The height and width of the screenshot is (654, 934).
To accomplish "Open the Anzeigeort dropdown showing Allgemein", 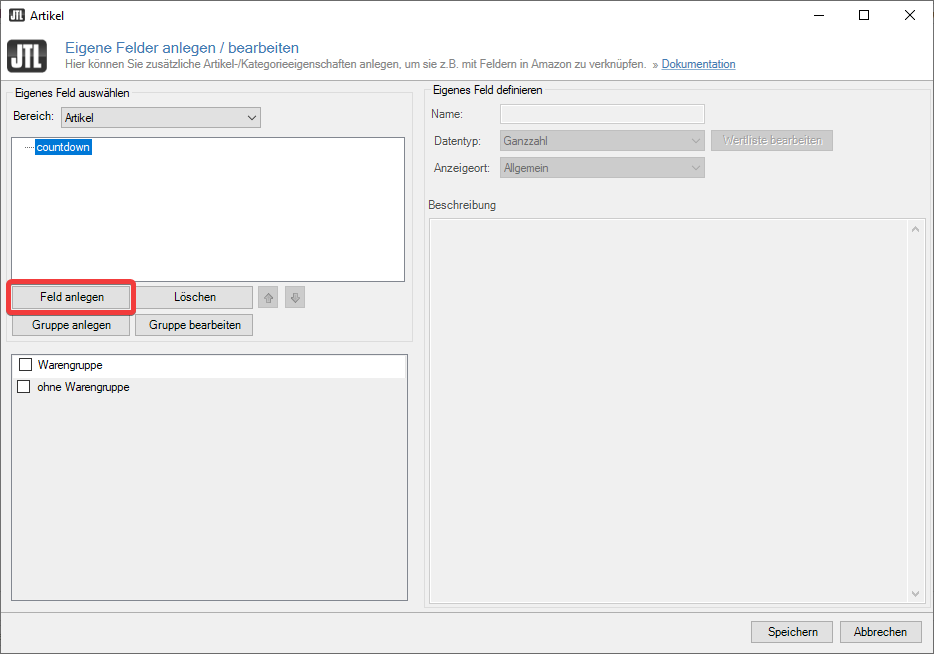I will [x=602, y=167].
